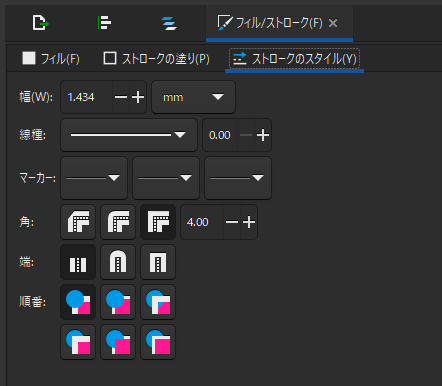The image size is (442, 386).
Task: Open the start marker dropdown
Action: (x=94, y=178)
